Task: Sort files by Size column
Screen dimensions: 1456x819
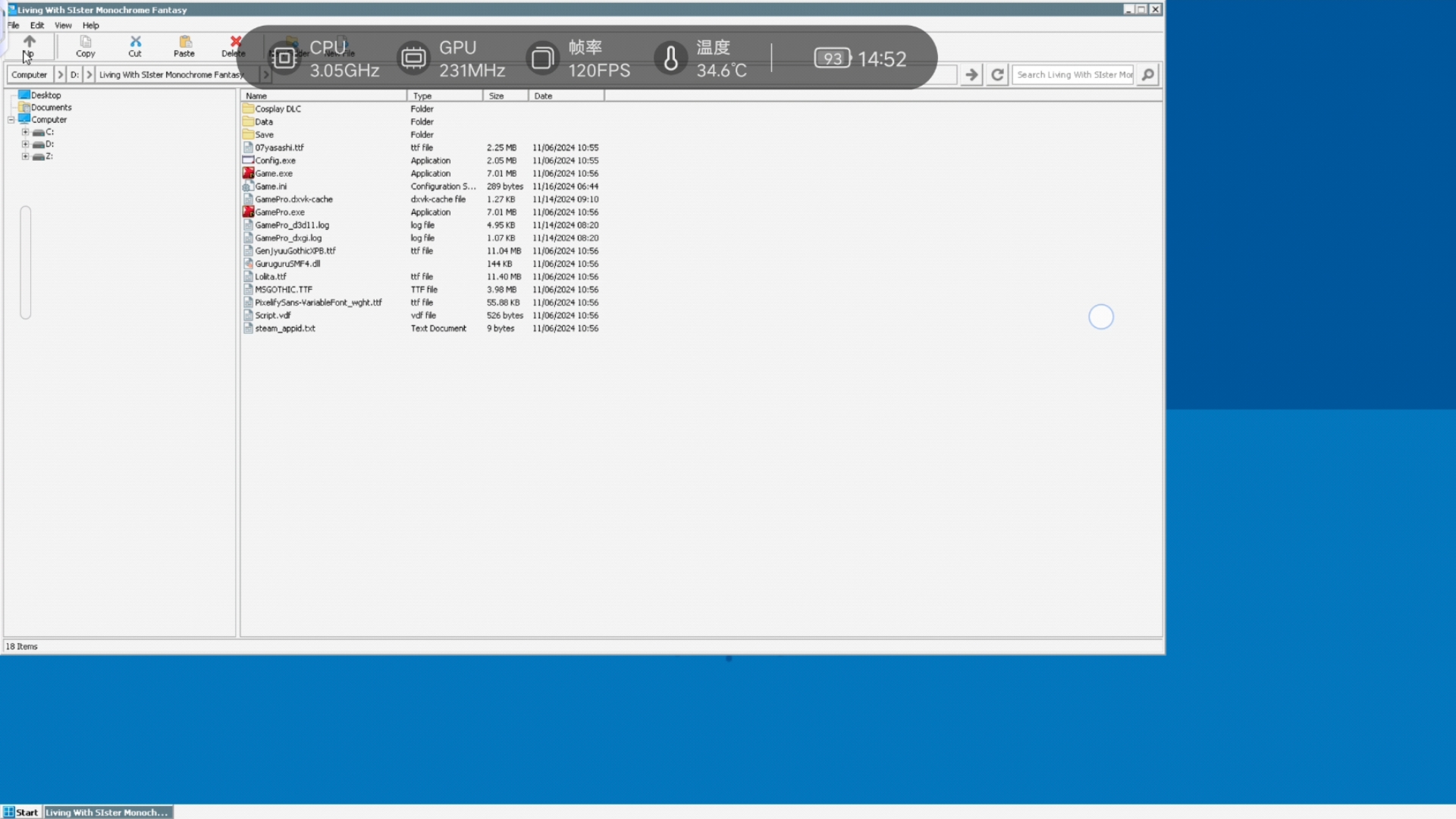Action: point(506,96)
